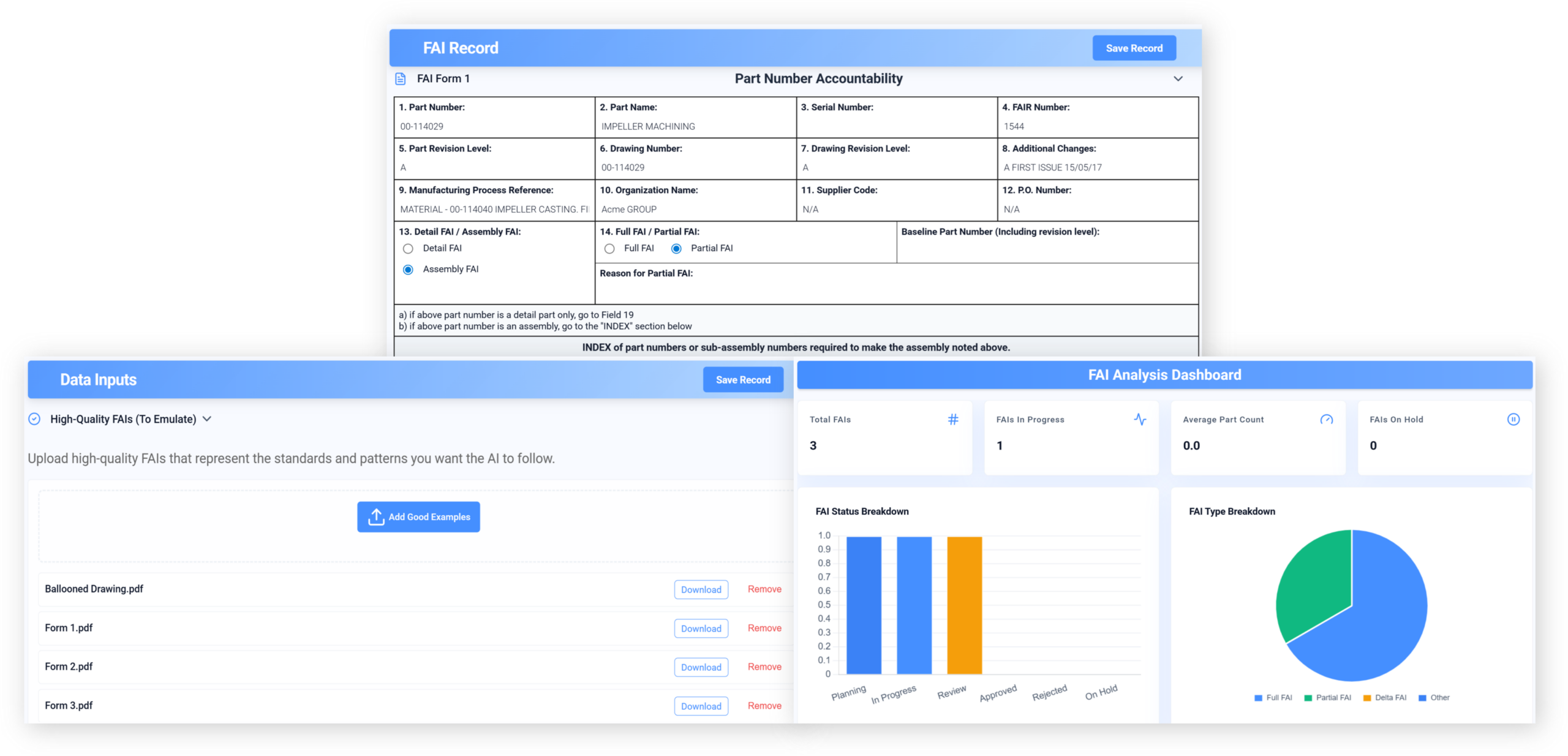Click the Delta FAI legend swatch
1568x756 pixels.
pos(1366,698)
